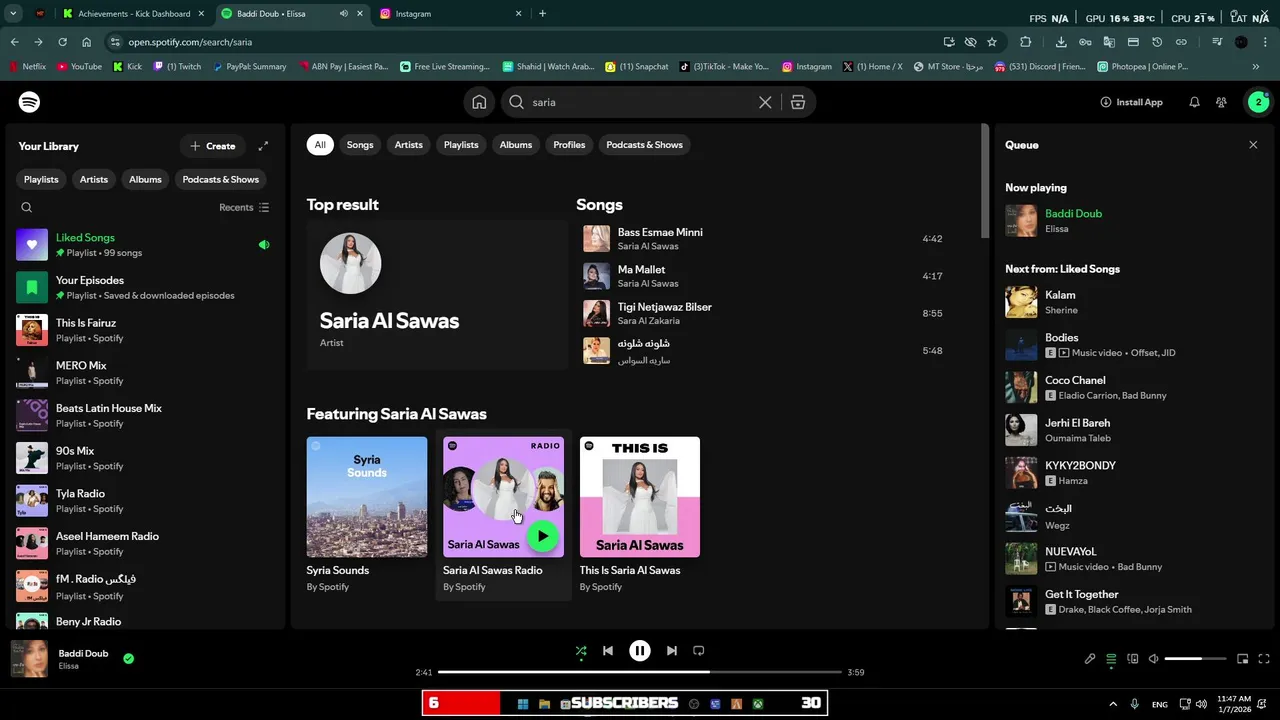Open browser downloads icon

(1061, 42)
